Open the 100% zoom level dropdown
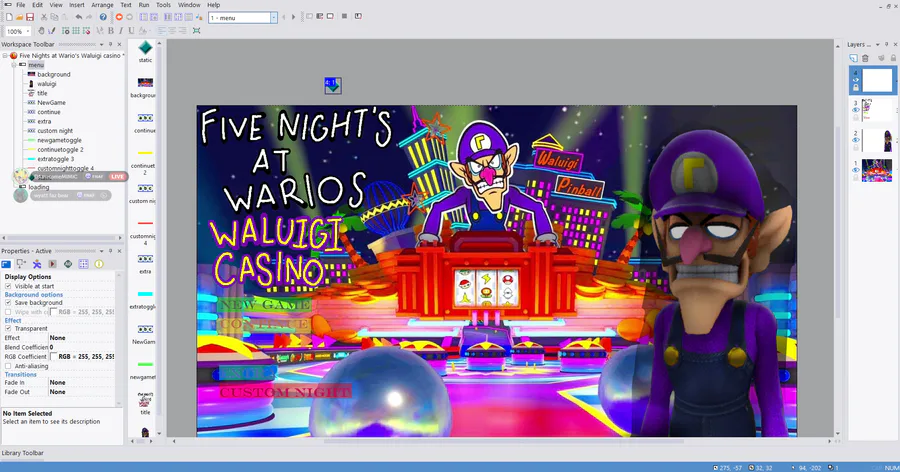Image resolution: width=900 pixels, height=472 pixels. coord(28,31)
